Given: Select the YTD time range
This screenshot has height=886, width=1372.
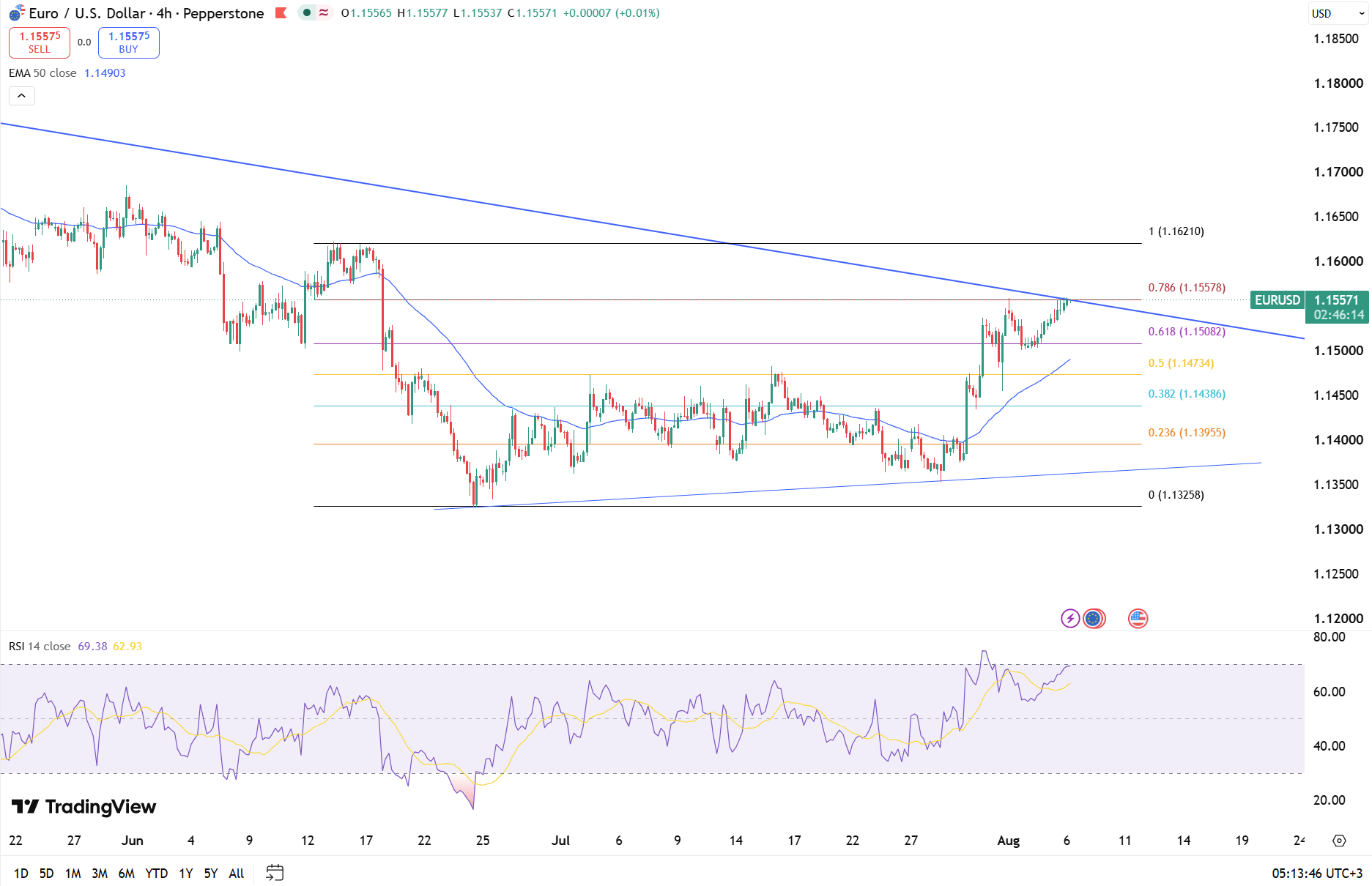Looking at the screenshot, I should tap(156, 873).
